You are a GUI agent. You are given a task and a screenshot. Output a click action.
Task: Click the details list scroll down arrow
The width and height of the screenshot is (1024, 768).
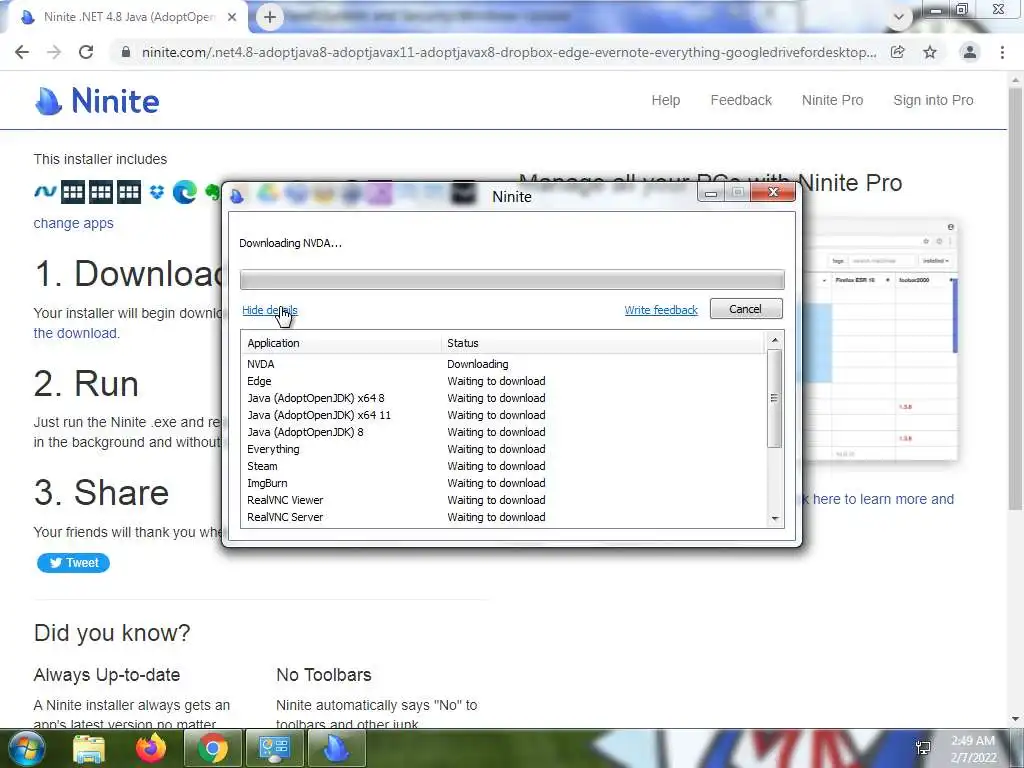[x=775, y=519]
